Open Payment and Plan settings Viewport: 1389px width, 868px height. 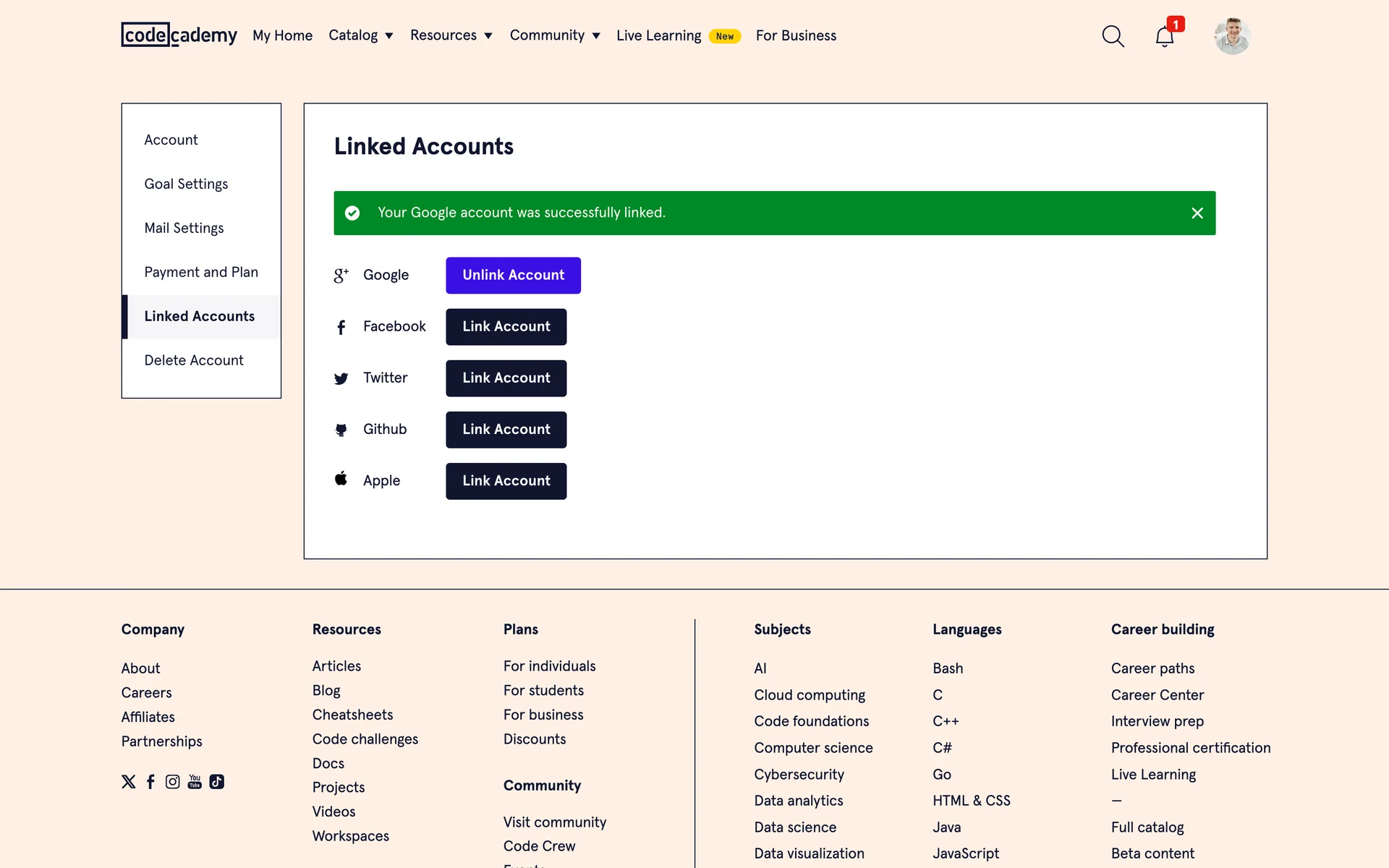click(201, 272)
